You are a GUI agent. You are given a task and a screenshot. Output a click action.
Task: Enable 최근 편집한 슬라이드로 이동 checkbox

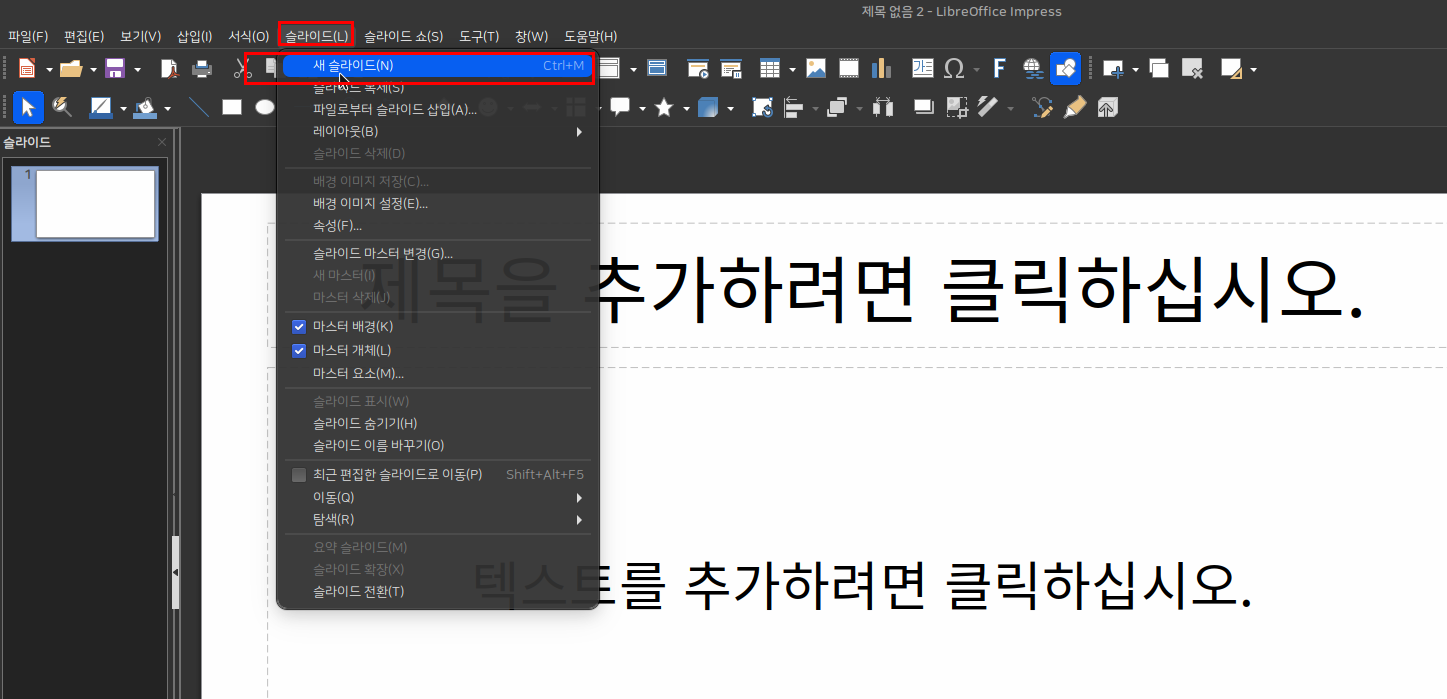[x=298, y=474]
